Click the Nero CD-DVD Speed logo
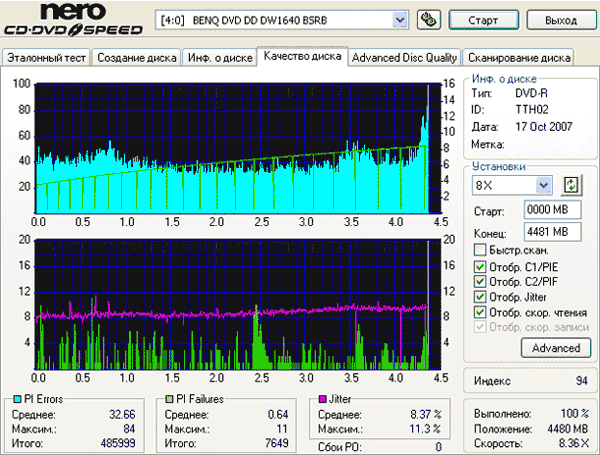The image size is (600, 455). [x=73, y=19]
